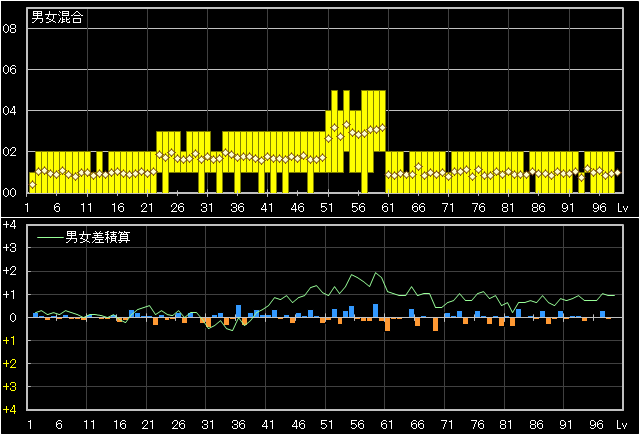The width and height of the screenshot is (640, 435).
Task: Select the white +1 y-axis label of 男女差積算 chart
Action: pyautogui.click(x=9, y=294)
